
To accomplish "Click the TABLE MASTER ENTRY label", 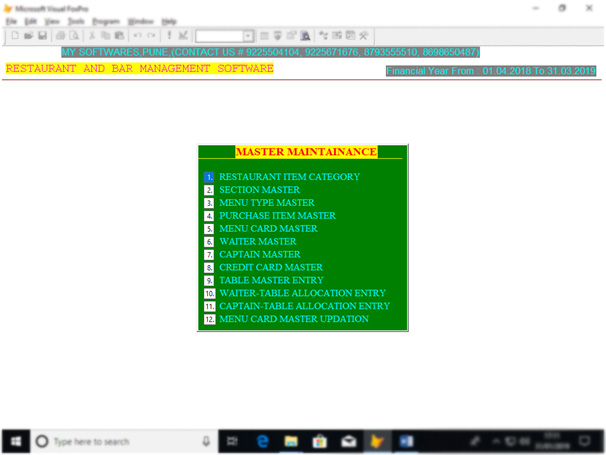I will click(x=271, y=280).
